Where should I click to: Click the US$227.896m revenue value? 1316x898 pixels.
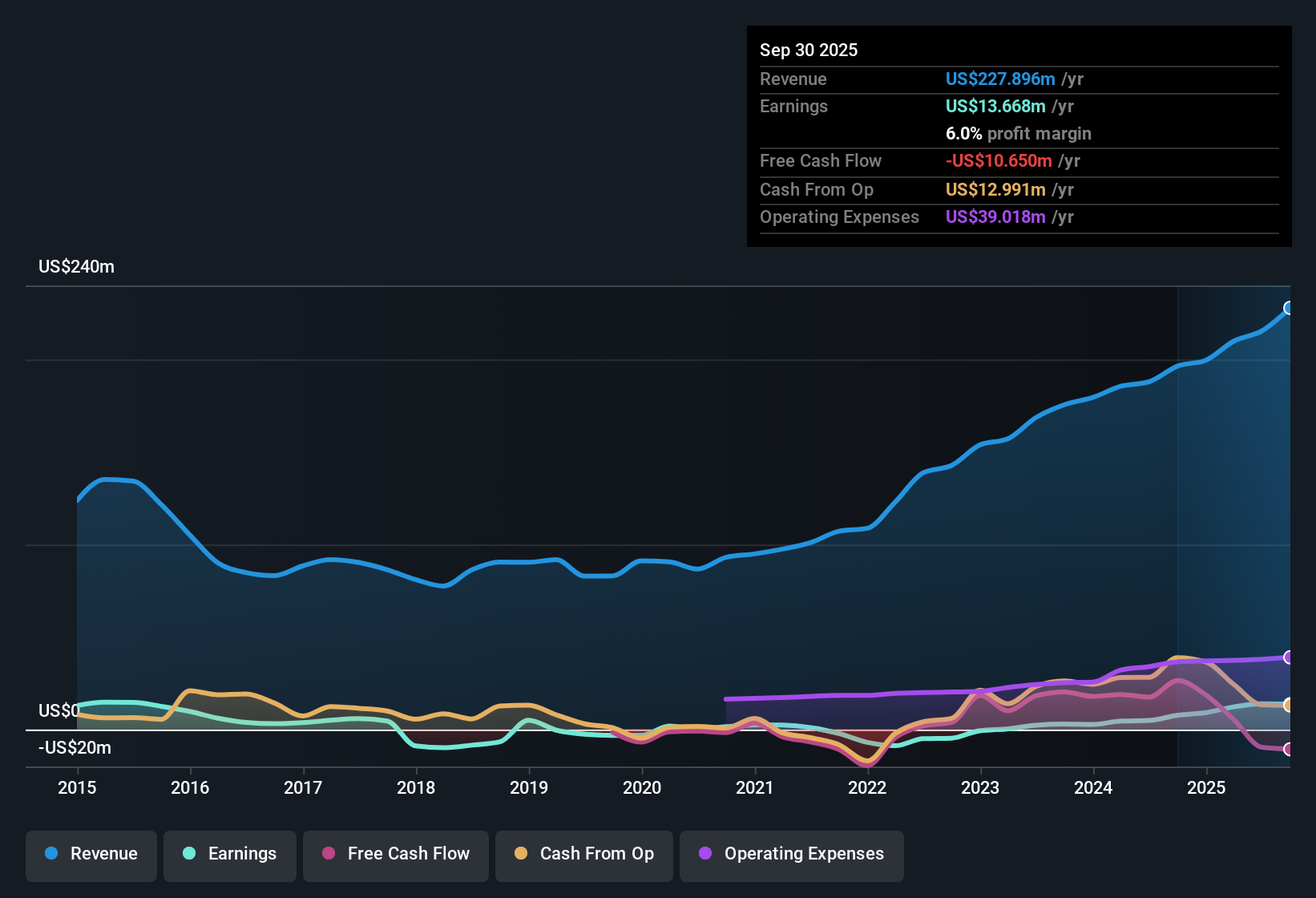[1000, 79]
